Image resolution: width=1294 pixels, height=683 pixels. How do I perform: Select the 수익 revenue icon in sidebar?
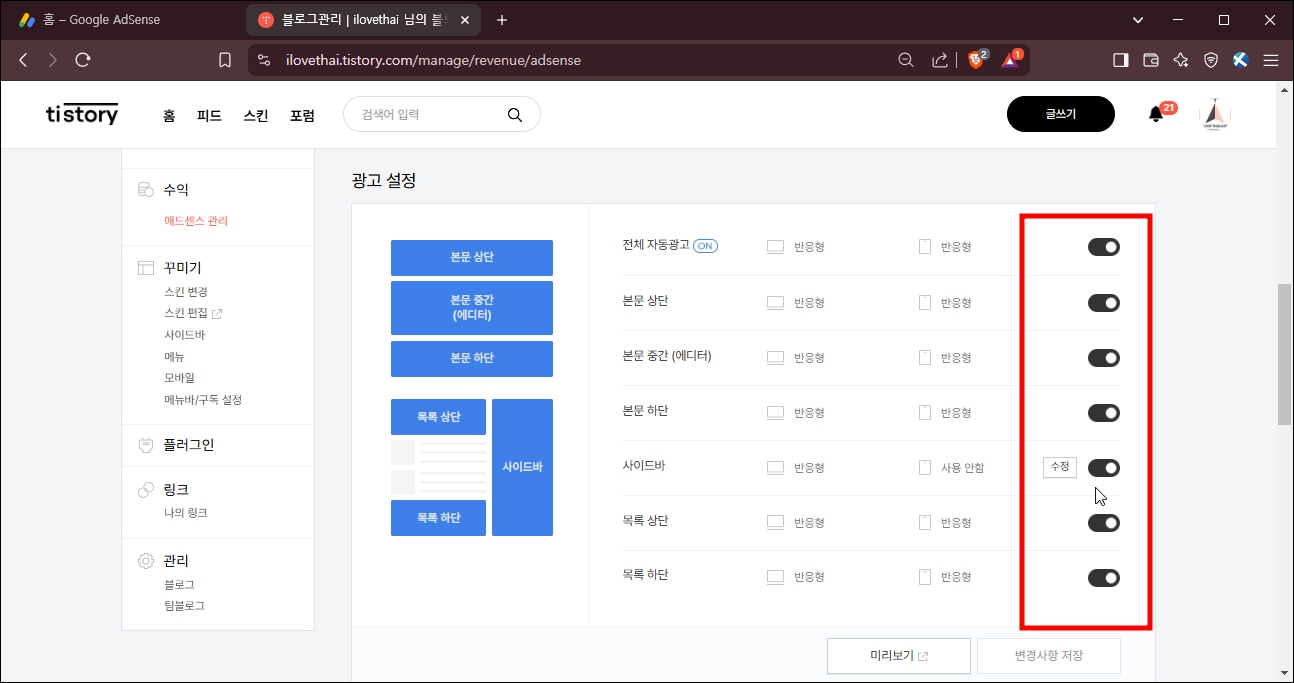coord(143,188)
